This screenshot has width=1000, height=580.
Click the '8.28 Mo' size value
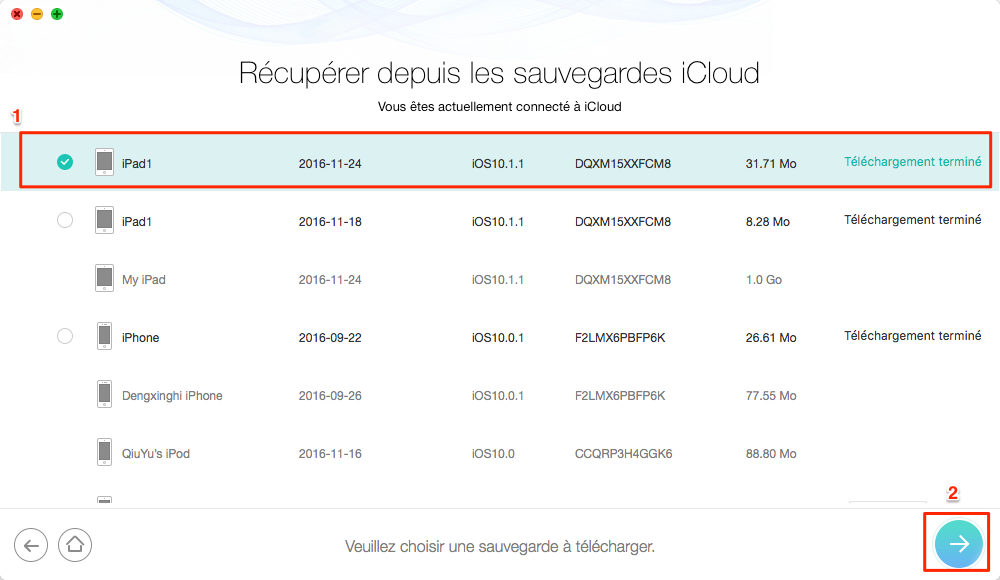(x=768, y=221)
